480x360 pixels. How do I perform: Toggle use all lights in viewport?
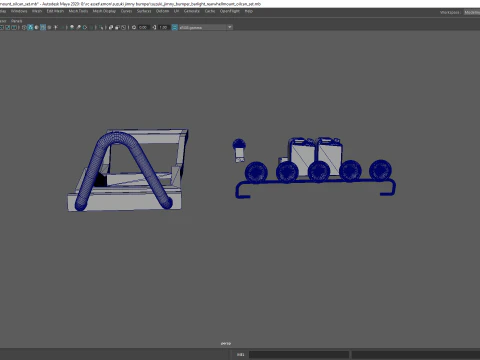pyautogui.click(x=56, y=27)
